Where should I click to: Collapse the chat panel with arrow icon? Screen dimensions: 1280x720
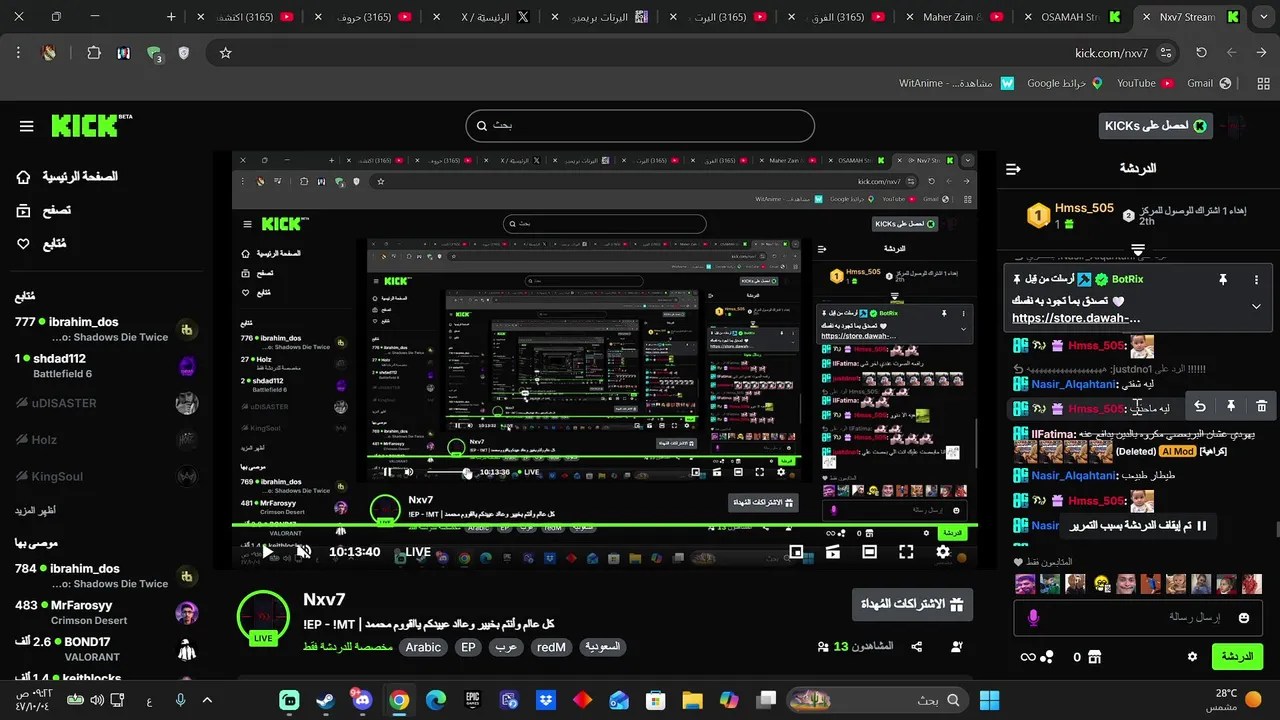click(x=1013, y=169)
